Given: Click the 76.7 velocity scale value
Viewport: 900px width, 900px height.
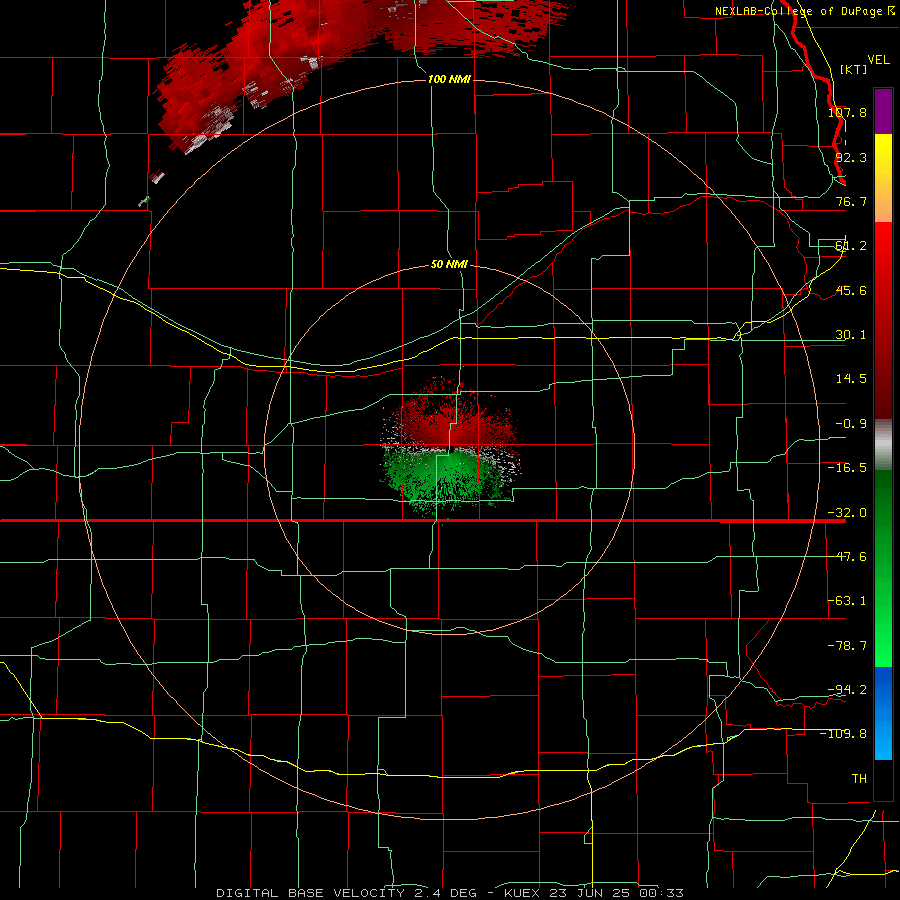Looking at the screenshot, I should pyautogui.click(x=851, y=201).
